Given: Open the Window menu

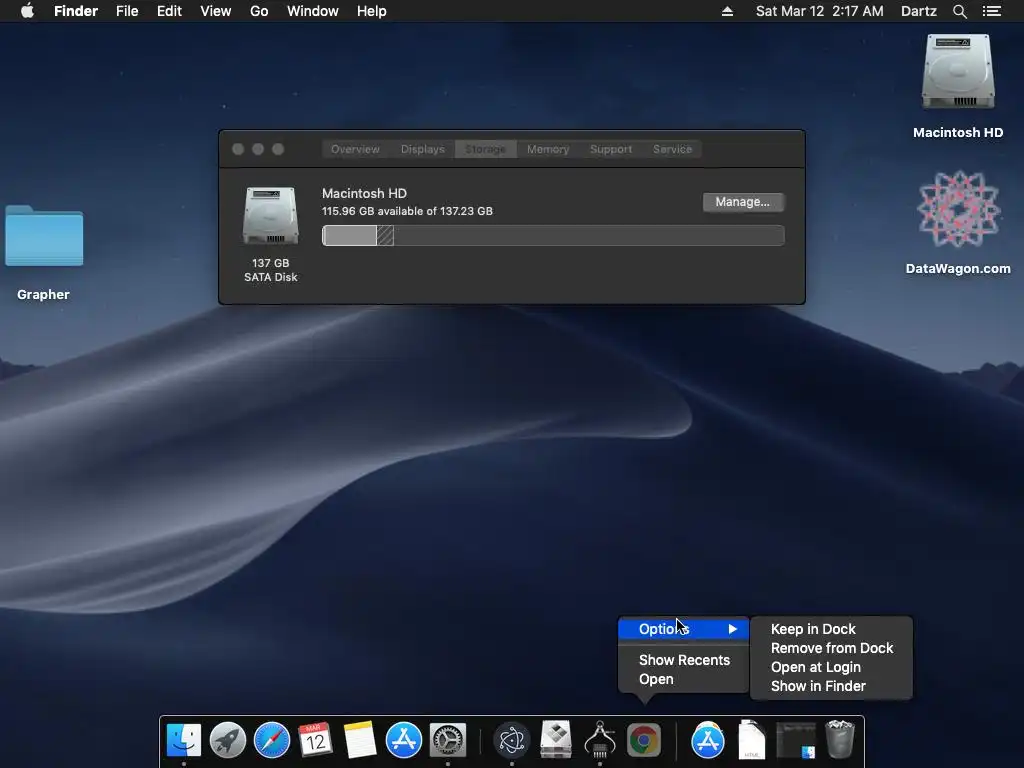Looking at the screenshot, I should (x=313, y=11).
